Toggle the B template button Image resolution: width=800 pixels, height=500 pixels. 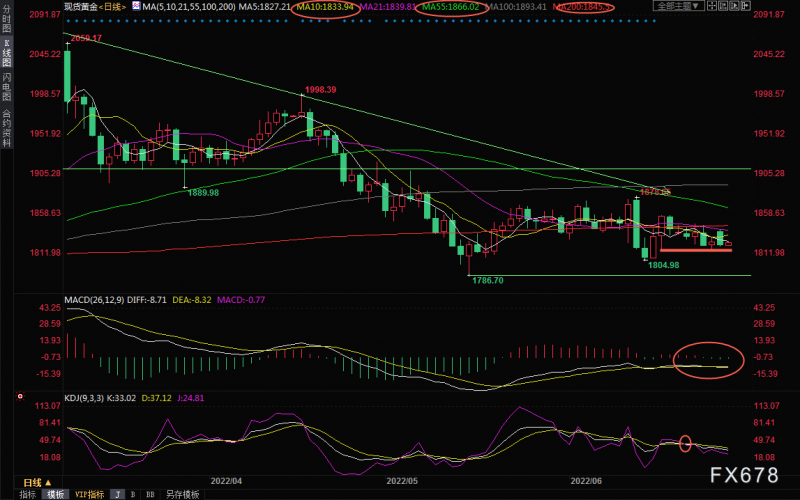click(134, 494)
